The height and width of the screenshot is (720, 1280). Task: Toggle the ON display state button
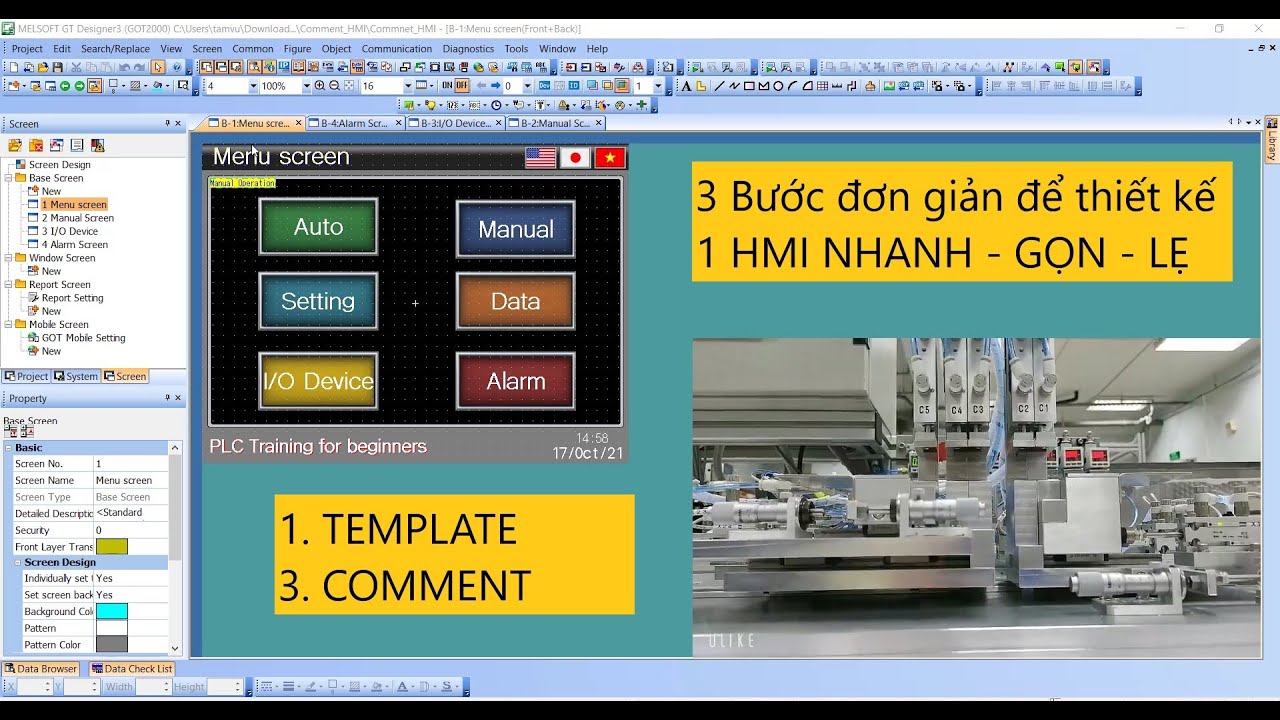coord(447,86)
